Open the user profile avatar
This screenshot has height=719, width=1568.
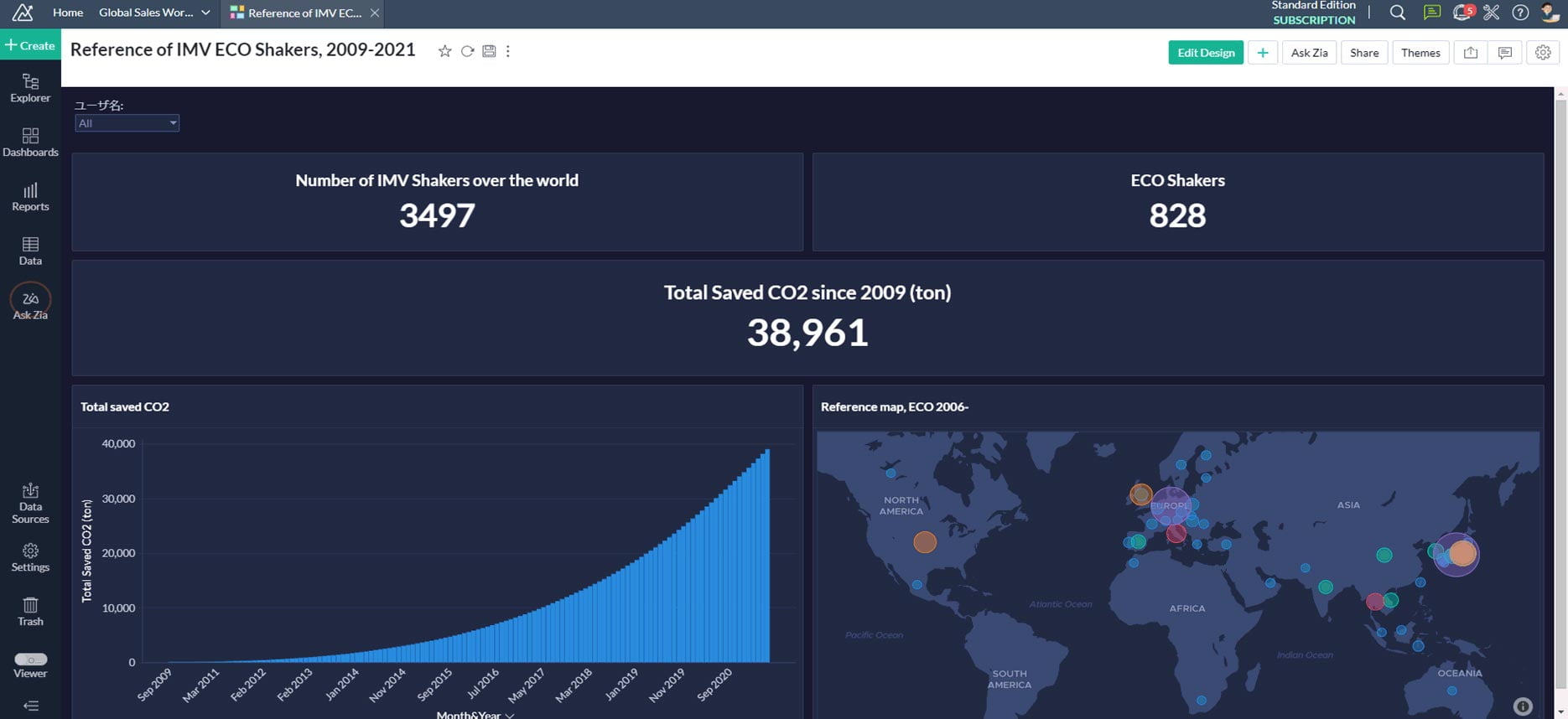click(1550, 13)
